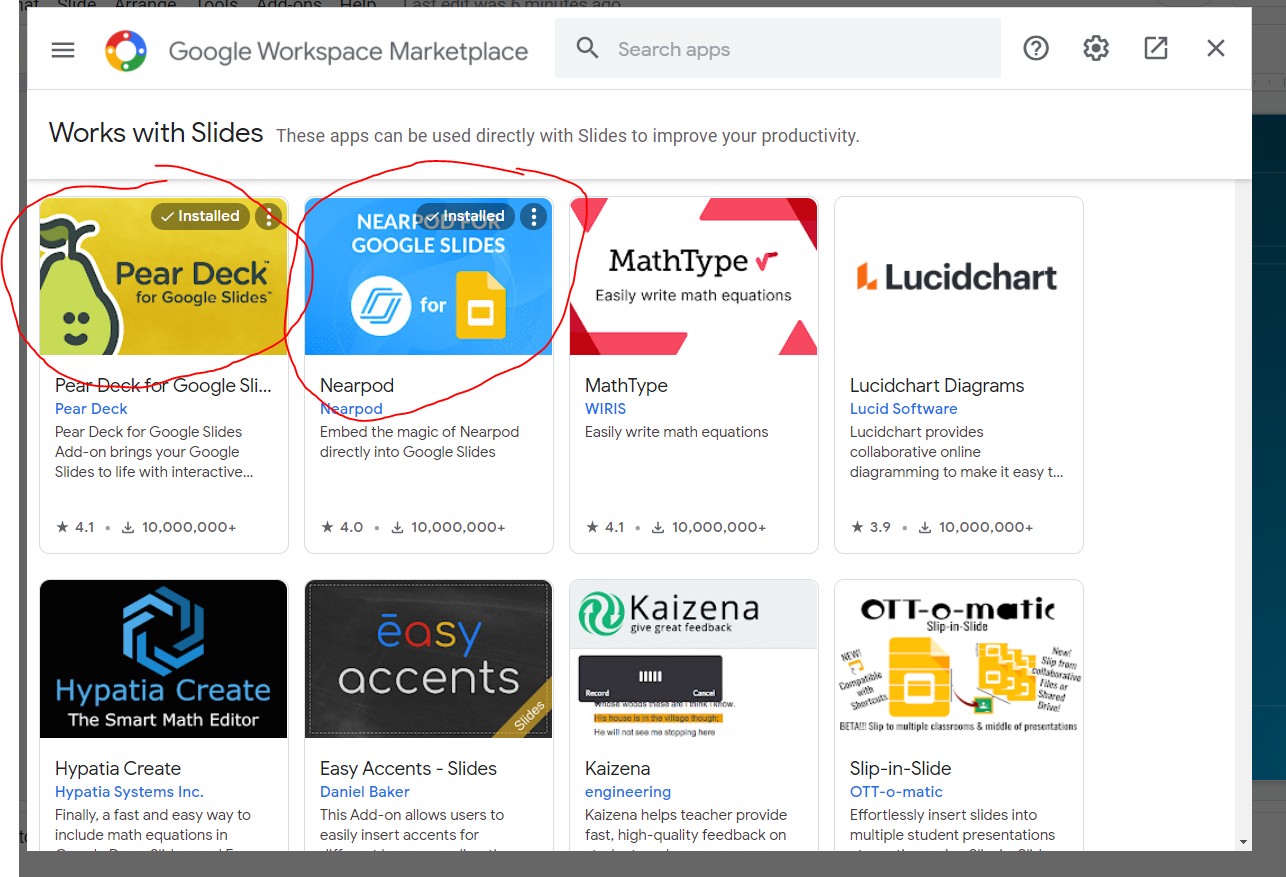1286x877 pixels.
Task: Click Lucidchart's 10,000,000+ download count
Action: pyautogui.click(x=976, y=527)
